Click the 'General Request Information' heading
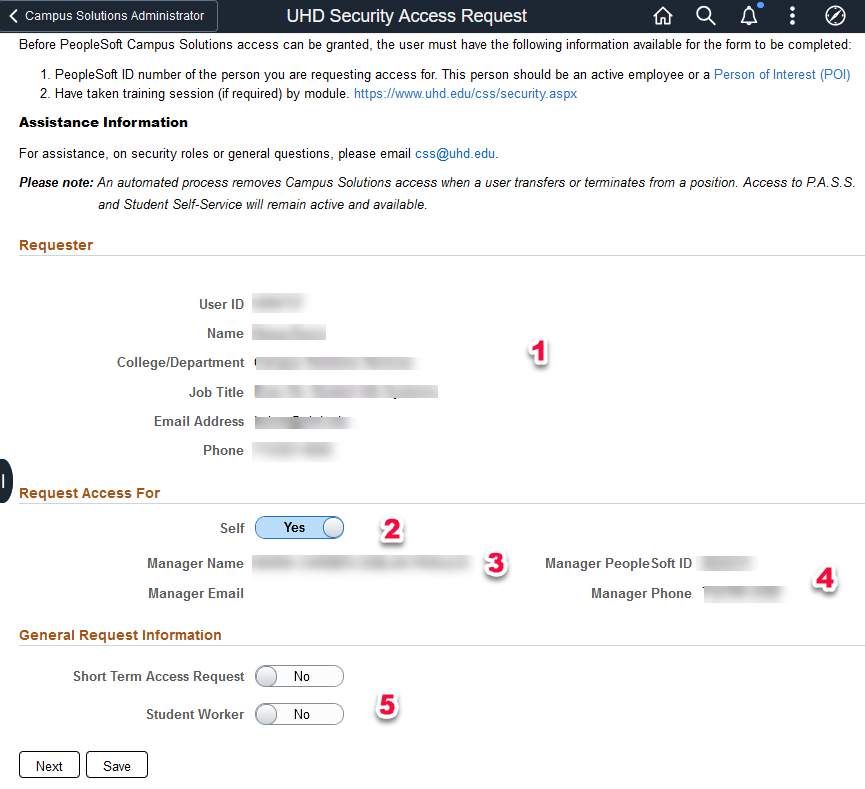The height and width of the screenshot is (789, 865). tap(120, 635)
